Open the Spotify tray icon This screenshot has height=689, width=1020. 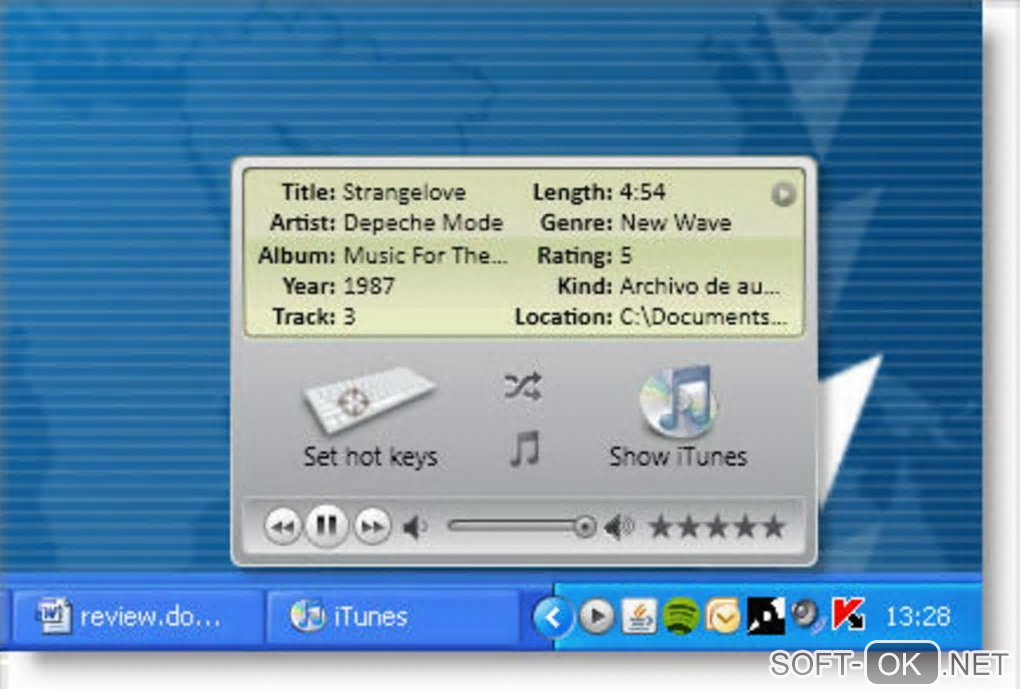coord(680,615)
